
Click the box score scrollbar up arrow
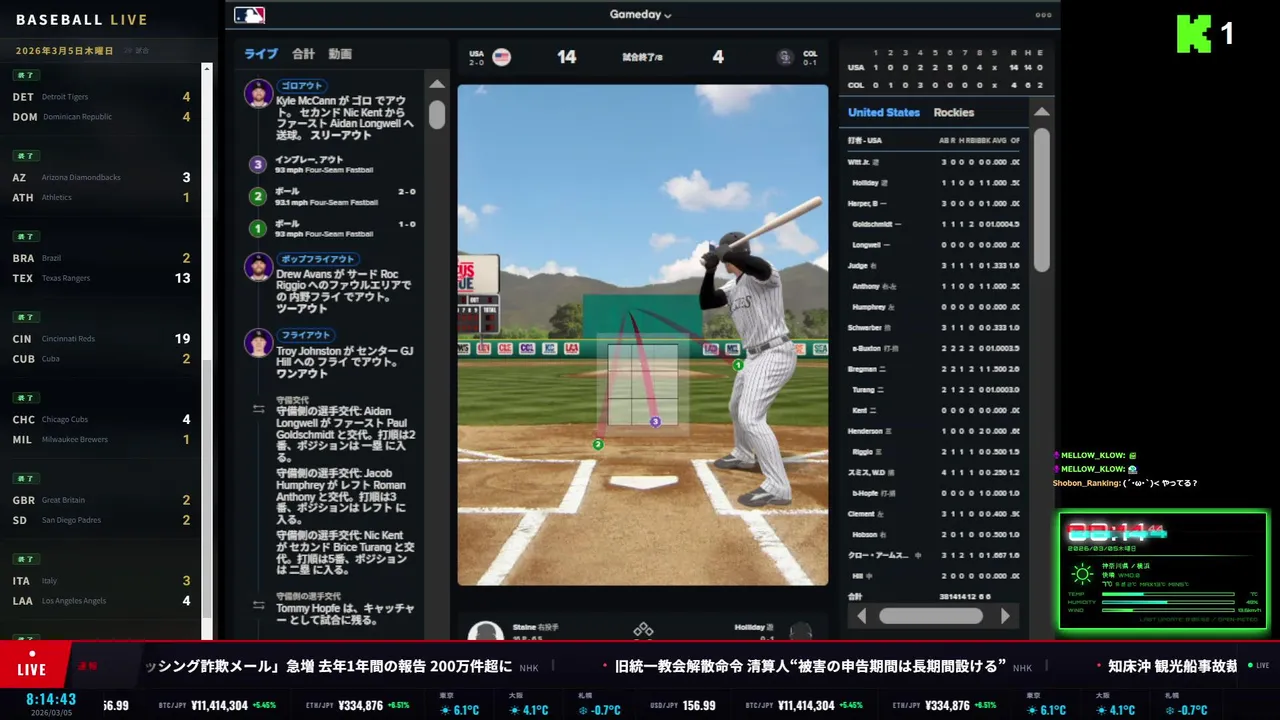pos(1041,112)
